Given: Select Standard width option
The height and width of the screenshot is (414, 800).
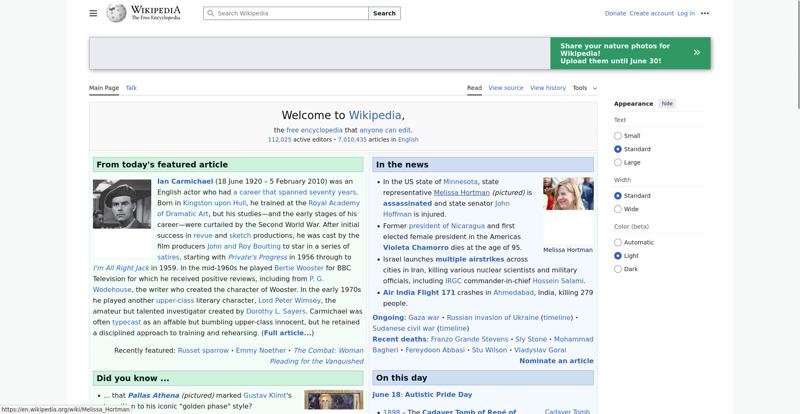Looking at the screenshot, I should [x=618, y=196].
